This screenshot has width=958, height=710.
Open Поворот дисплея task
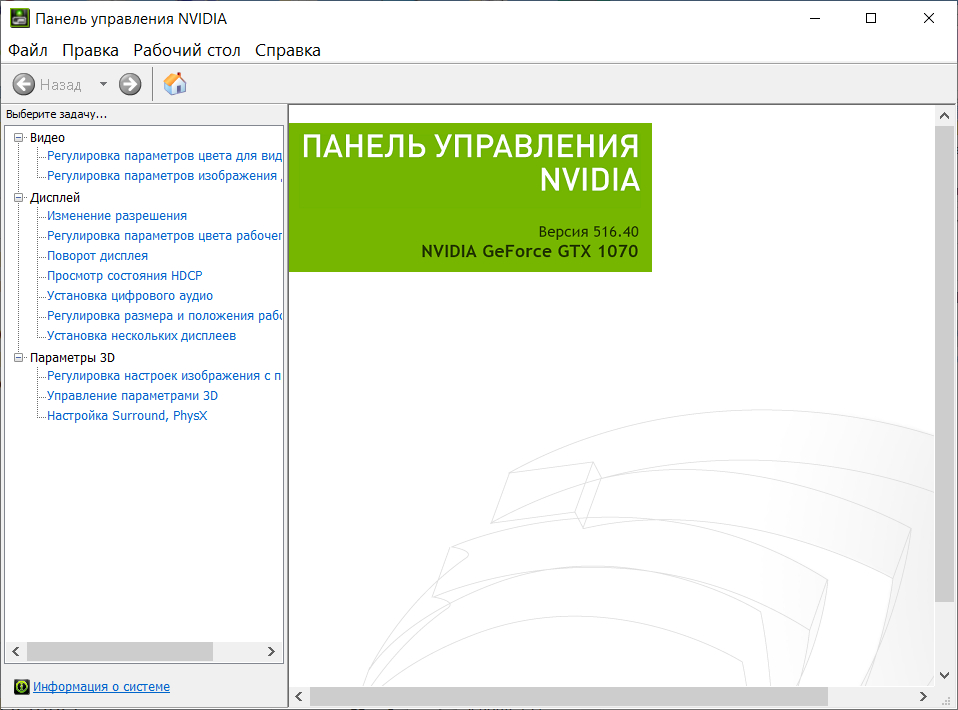click(x=97, y=256)
